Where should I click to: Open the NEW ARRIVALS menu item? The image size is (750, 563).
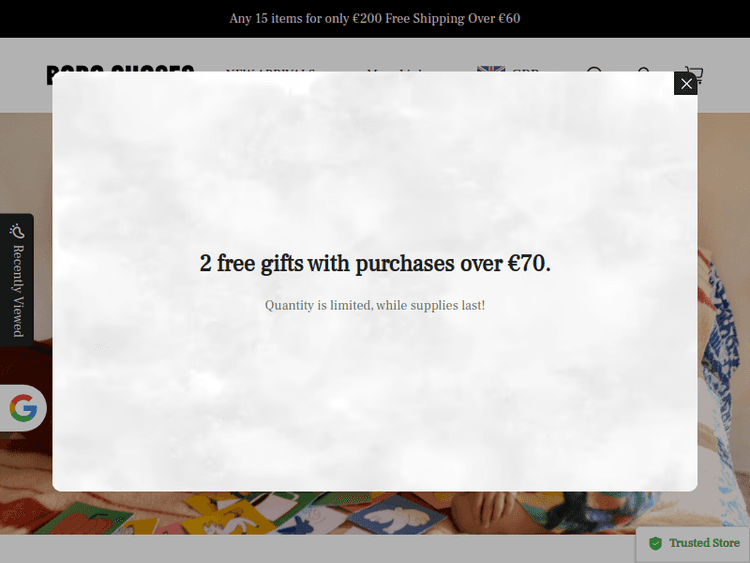click(270, 70)
